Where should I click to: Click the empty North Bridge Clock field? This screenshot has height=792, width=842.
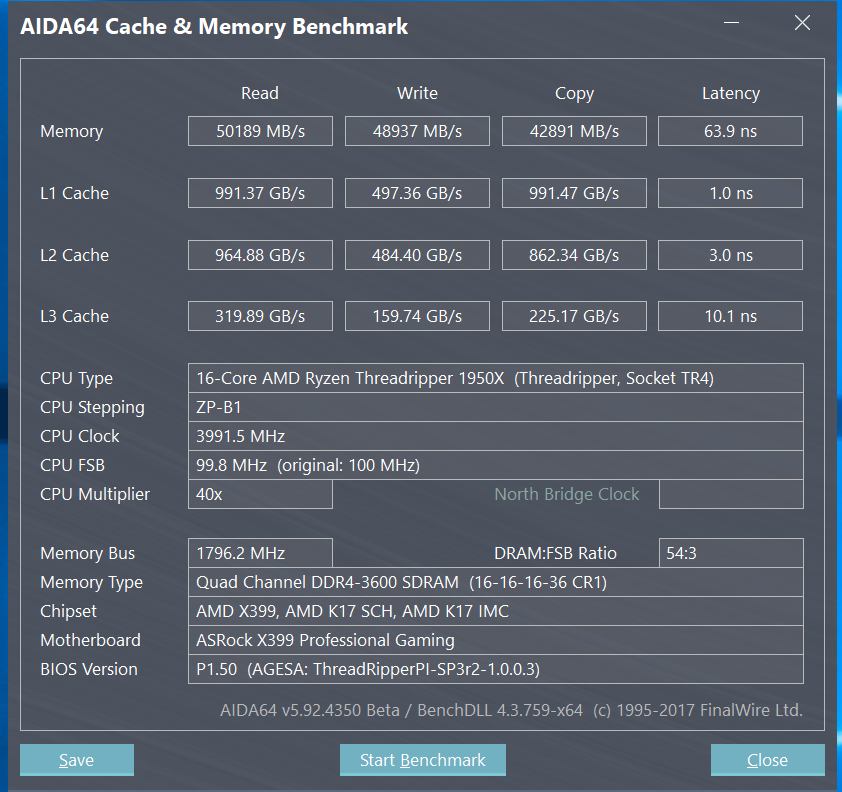coord(731,494)
